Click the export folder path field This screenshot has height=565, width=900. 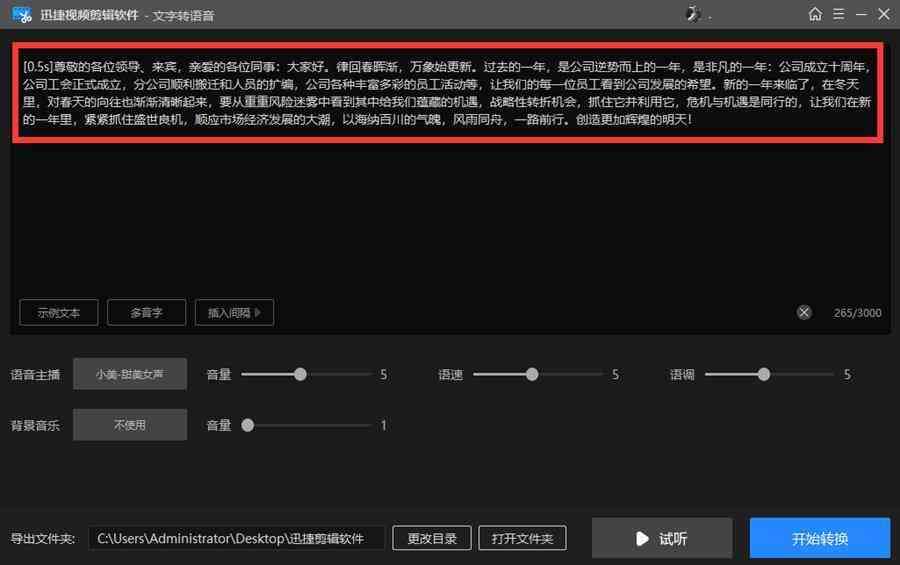236,539
